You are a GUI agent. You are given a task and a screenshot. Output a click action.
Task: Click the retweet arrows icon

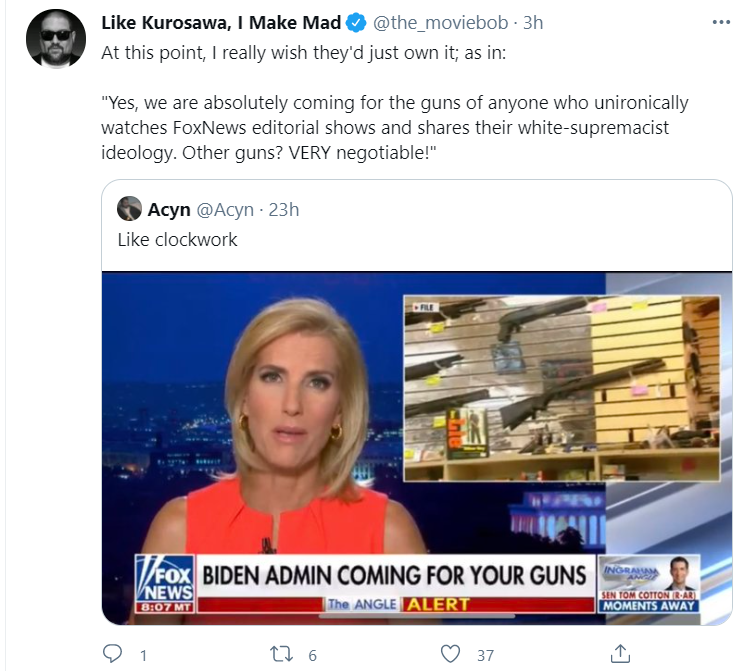281,654
